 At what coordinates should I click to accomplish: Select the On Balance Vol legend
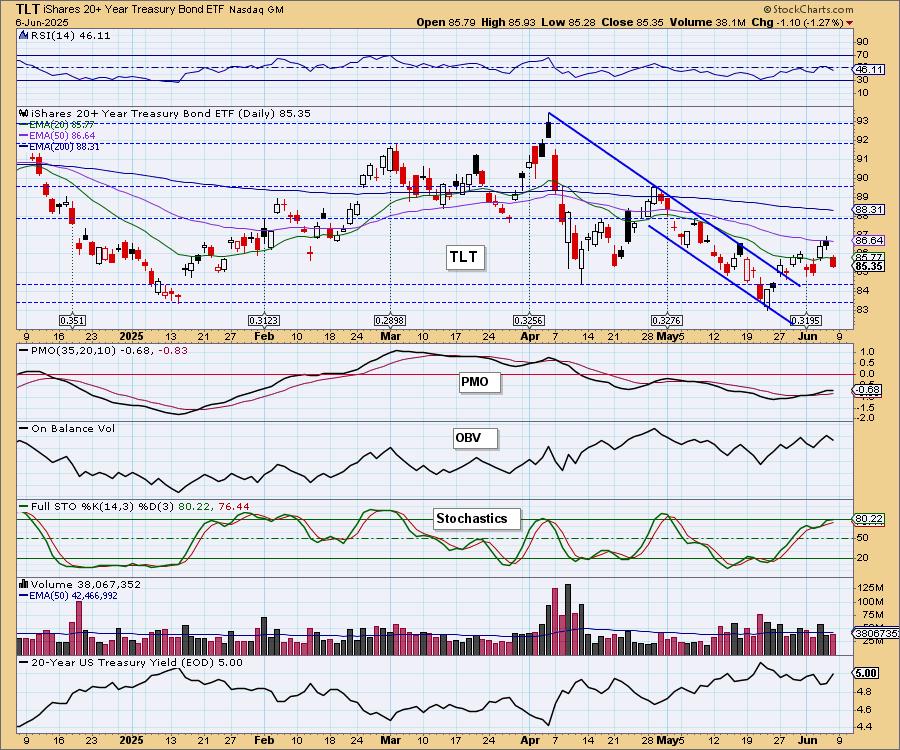(x=67, y=429)
